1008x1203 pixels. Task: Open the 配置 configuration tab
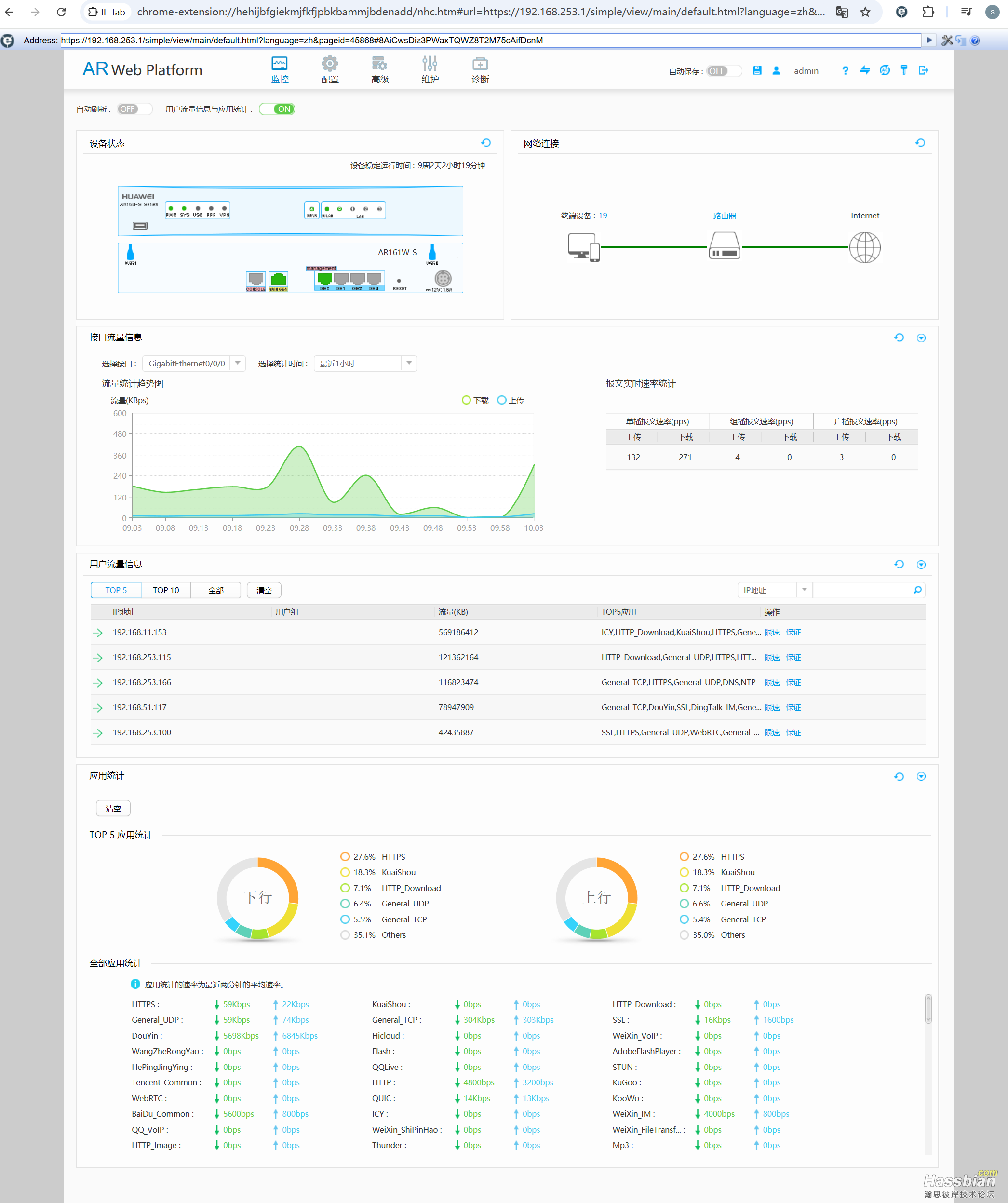(x=330, y=70)
